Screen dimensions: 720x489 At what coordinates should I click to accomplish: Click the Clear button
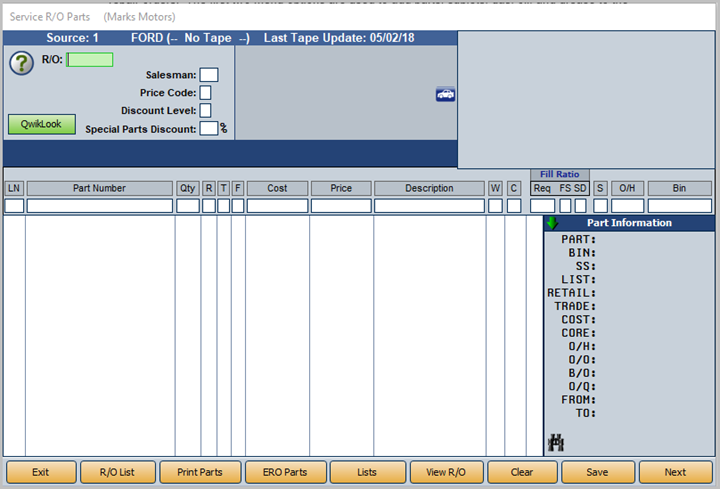tap(521, 472)
